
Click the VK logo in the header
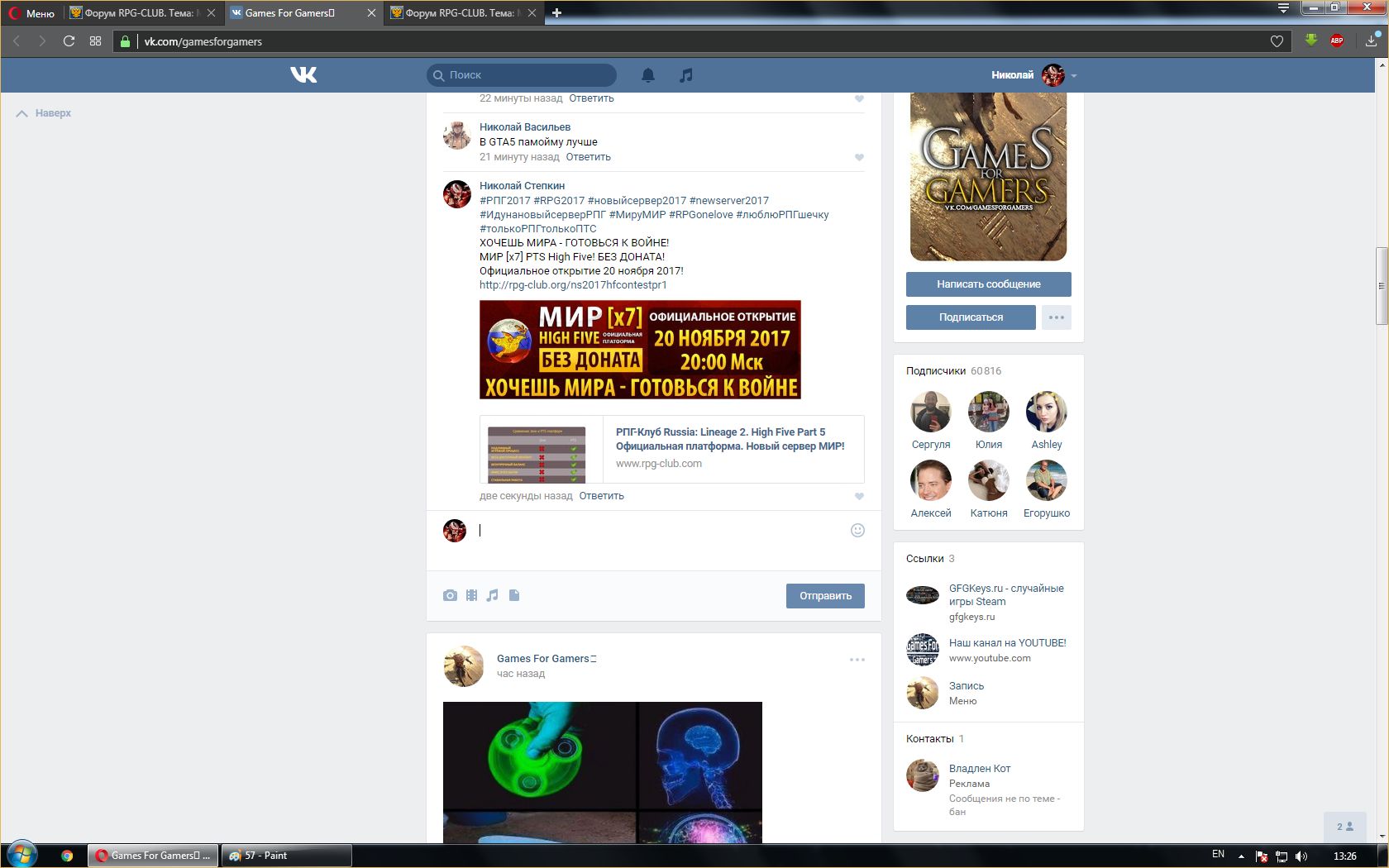pos(303,75)
